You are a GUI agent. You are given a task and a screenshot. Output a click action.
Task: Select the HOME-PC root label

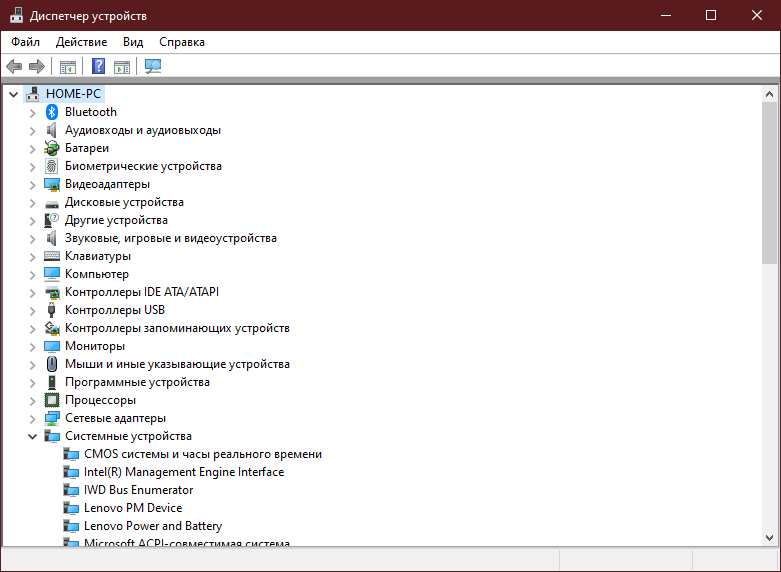73,94
